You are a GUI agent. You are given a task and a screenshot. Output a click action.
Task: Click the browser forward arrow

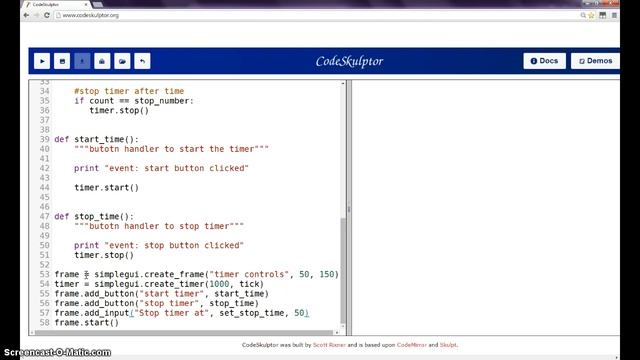click(x=36, y=15)
